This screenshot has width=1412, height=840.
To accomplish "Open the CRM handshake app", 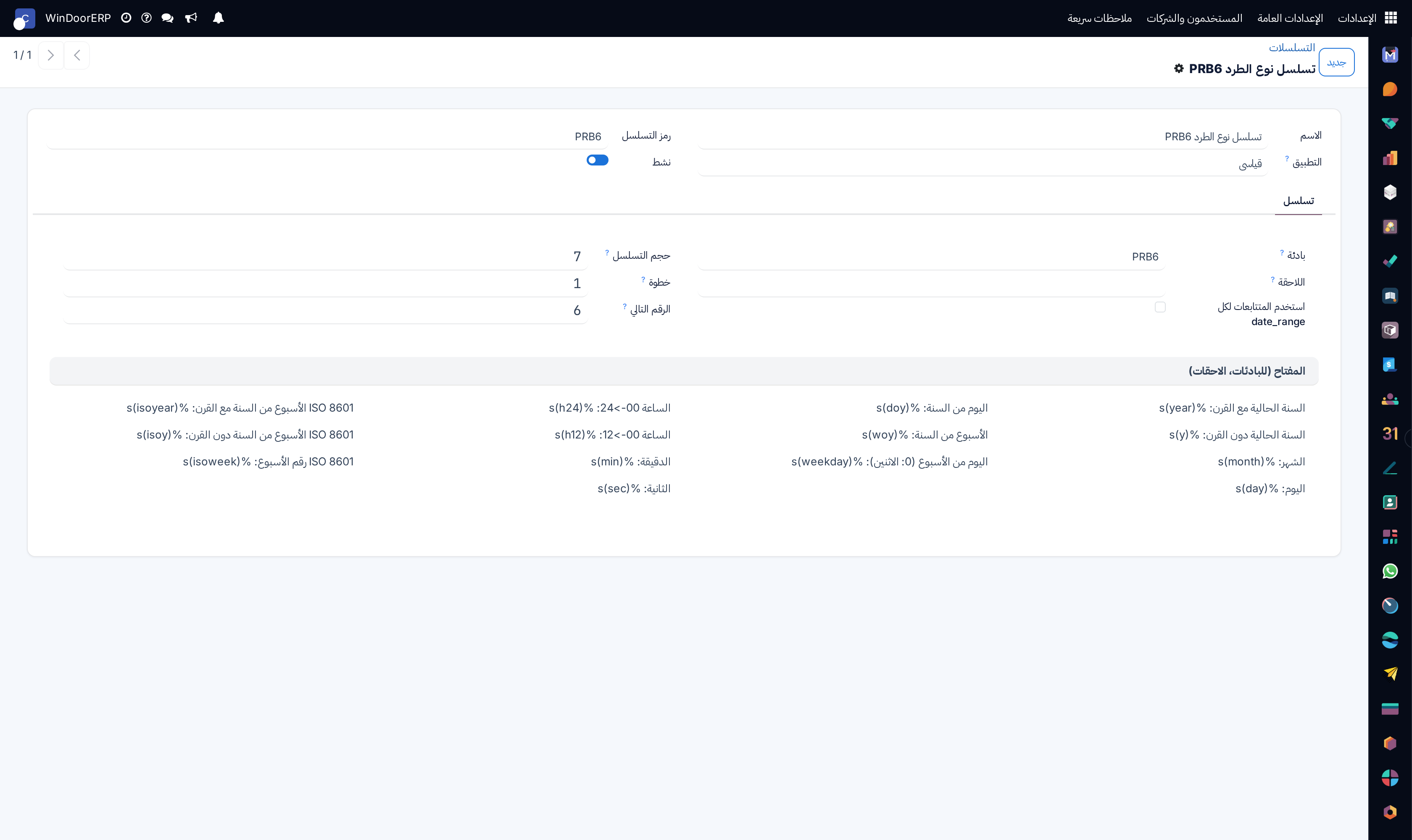I will (x=1390, y=123).
